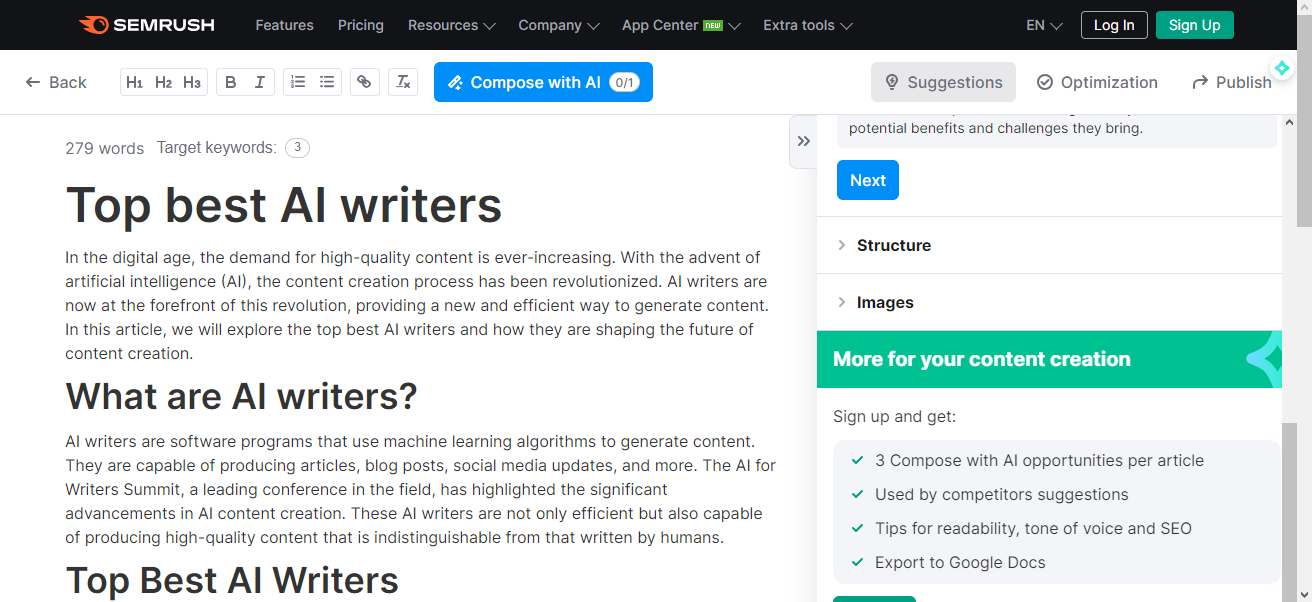Switch to the Suggestions tab
This screenshot has width=1312, height=602.
coord(943,82)
